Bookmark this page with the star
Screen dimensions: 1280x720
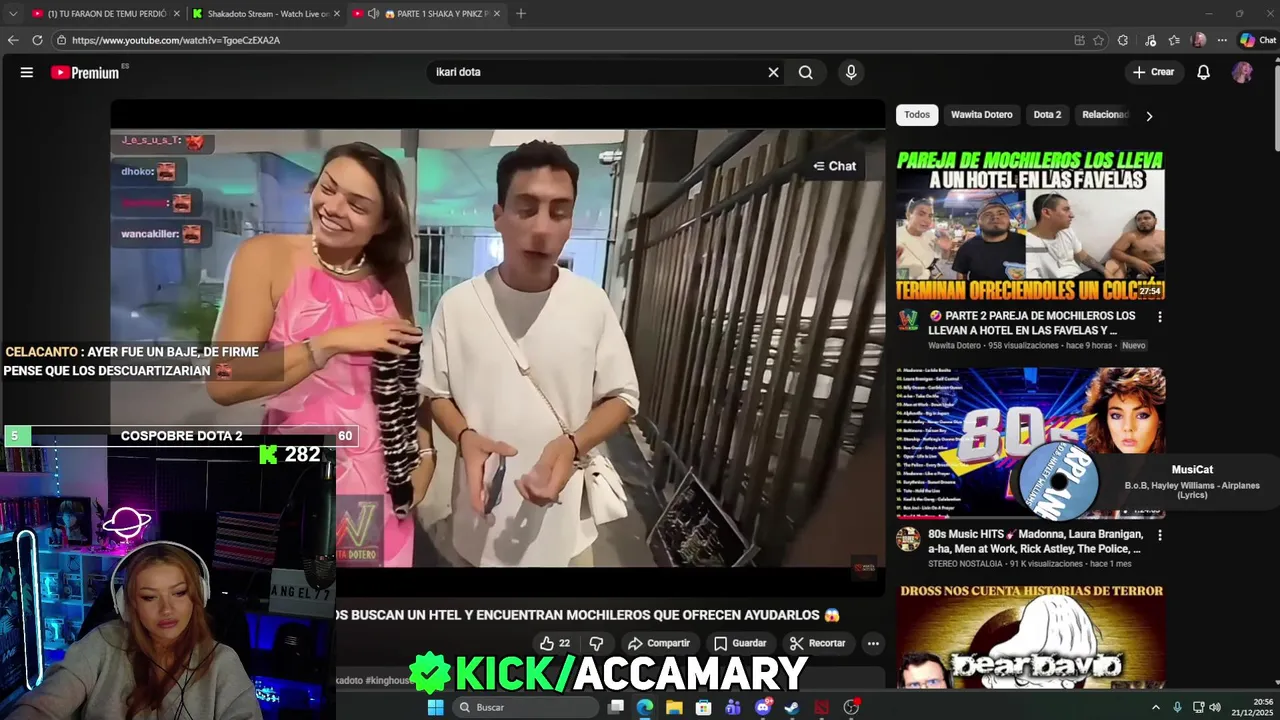tap(1098, 40)
